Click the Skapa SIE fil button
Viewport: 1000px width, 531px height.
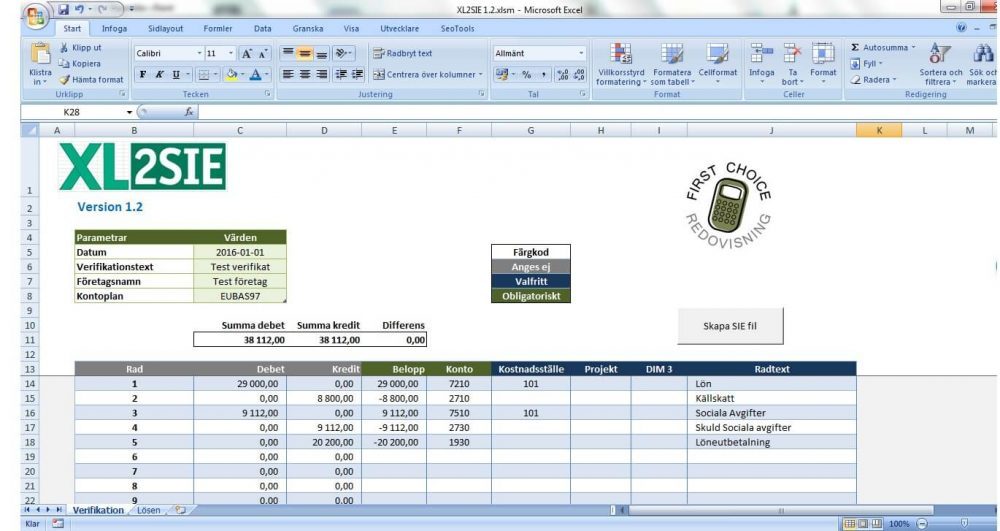(x=730, y=326)
